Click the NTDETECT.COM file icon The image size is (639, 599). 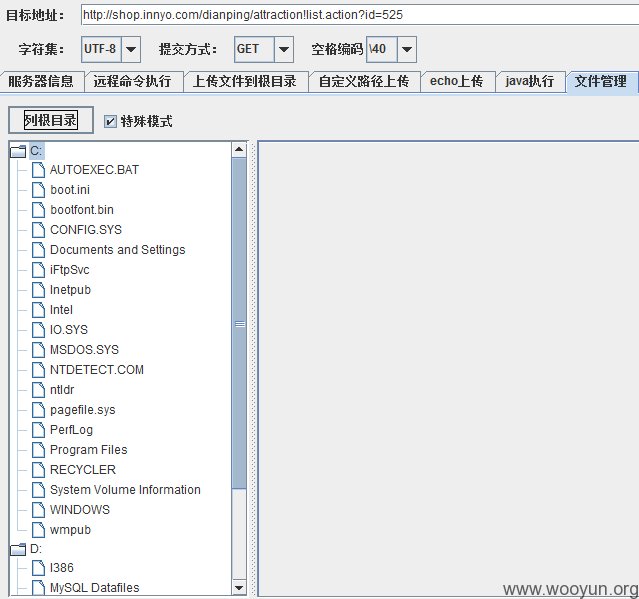click(38, 369)
